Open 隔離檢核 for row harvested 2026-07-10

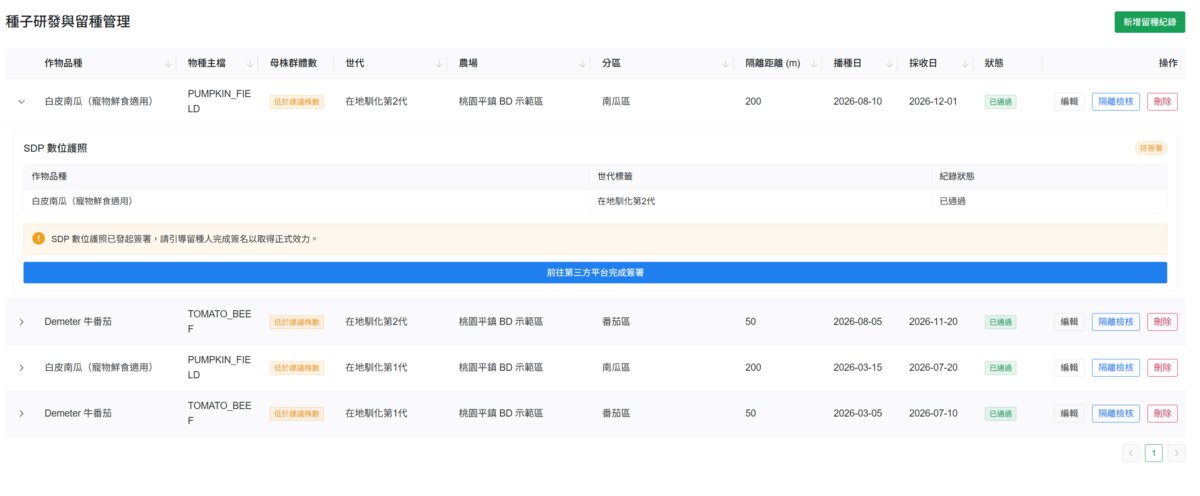tap(1115, 413)
